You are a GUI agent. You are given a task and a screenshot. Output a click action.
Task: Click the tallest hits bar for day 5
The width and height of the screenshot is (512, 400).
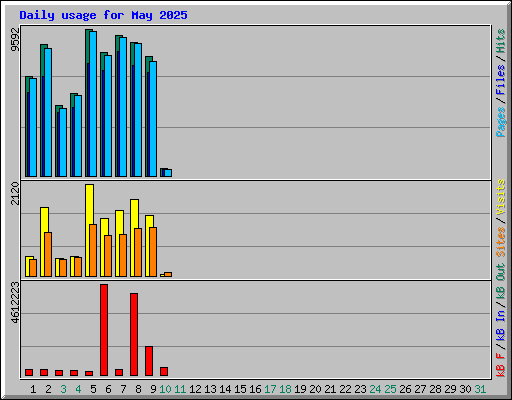87,103
